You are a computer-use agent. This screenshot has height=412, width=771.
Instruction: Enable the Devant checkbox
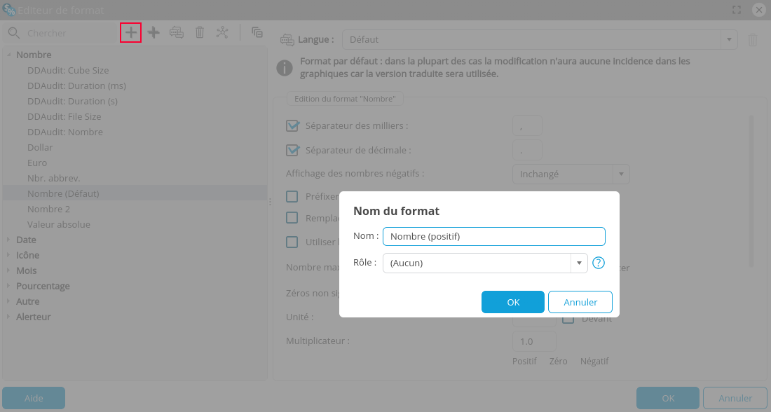(x=567, y=318)
